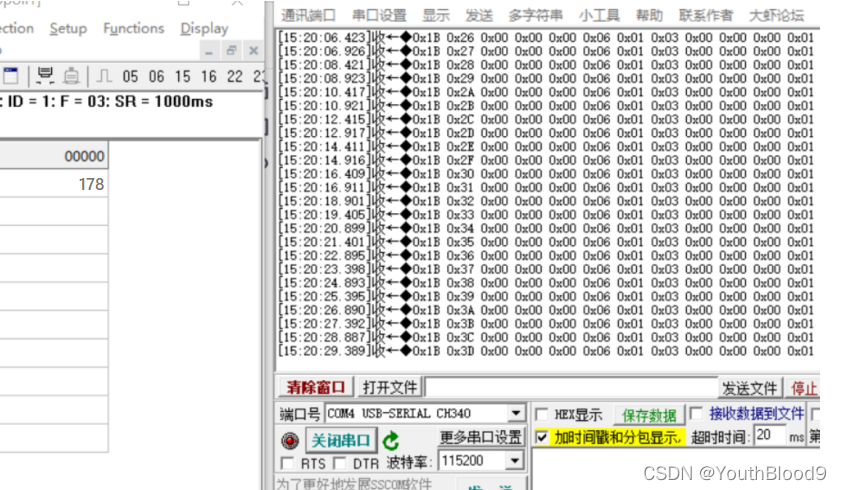
Task: Click the log line at 15:20:18.901
Action: tap(547, 201)
